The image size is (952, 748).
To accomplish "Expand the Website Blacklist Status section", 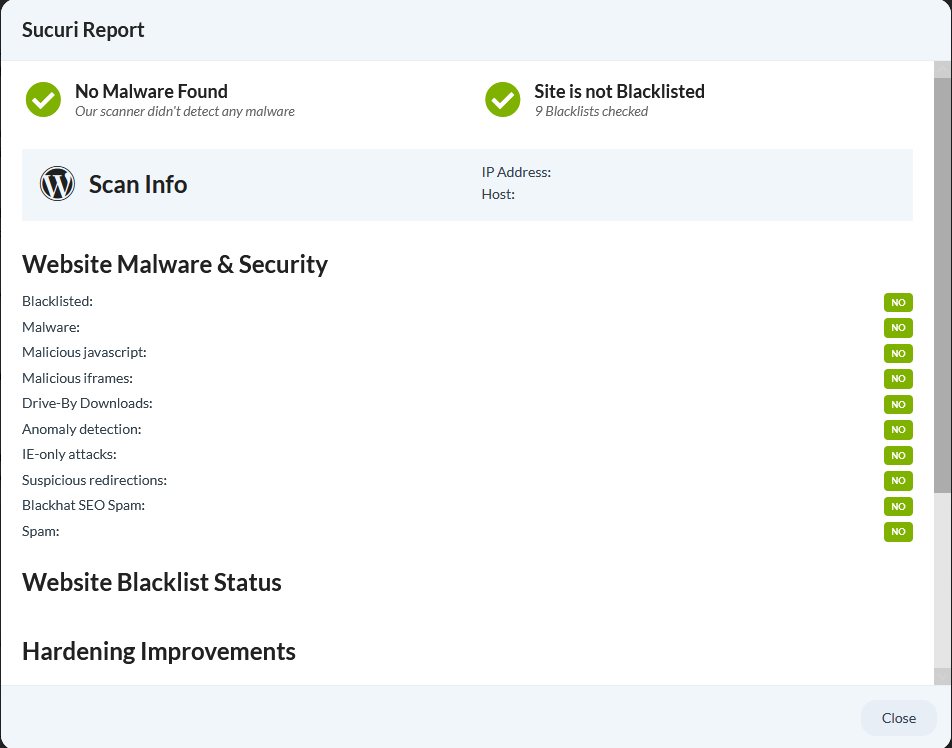I will (152, 582).
